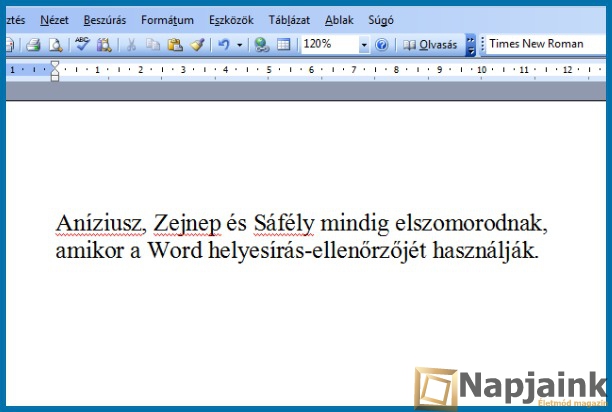The width and height of the screenshot is (612, 412).
Task: Click the formatting toolbar drag handle
Action: pyautogui.click(x=482, y=44)
